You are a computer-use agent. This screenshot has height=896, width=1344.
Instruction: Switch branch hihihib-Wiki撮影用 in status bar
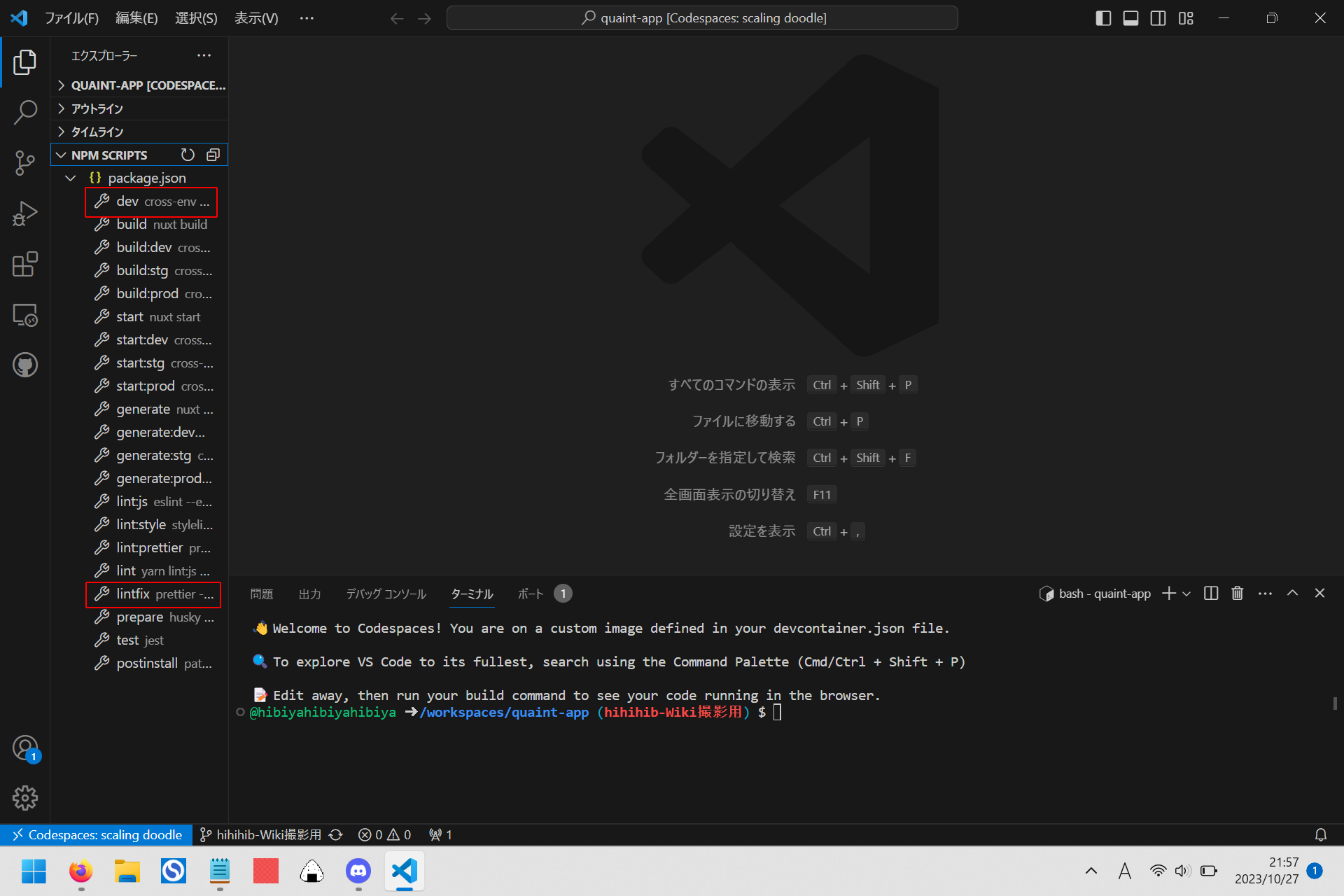[260, 834]
